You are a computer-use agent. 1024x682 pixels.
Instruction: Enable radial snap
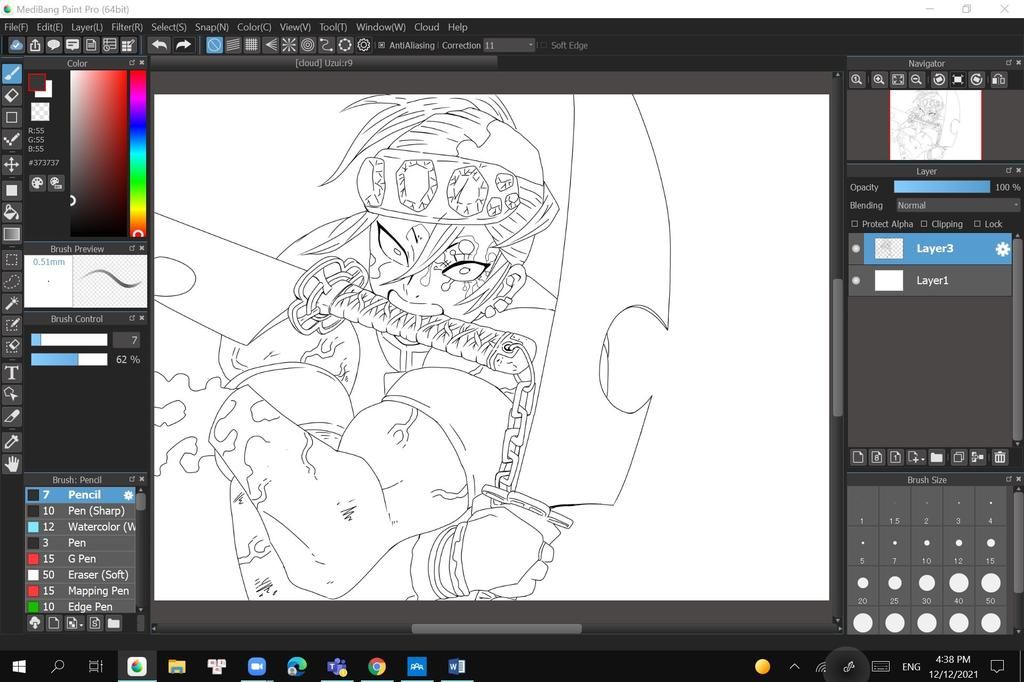point(289,45)
